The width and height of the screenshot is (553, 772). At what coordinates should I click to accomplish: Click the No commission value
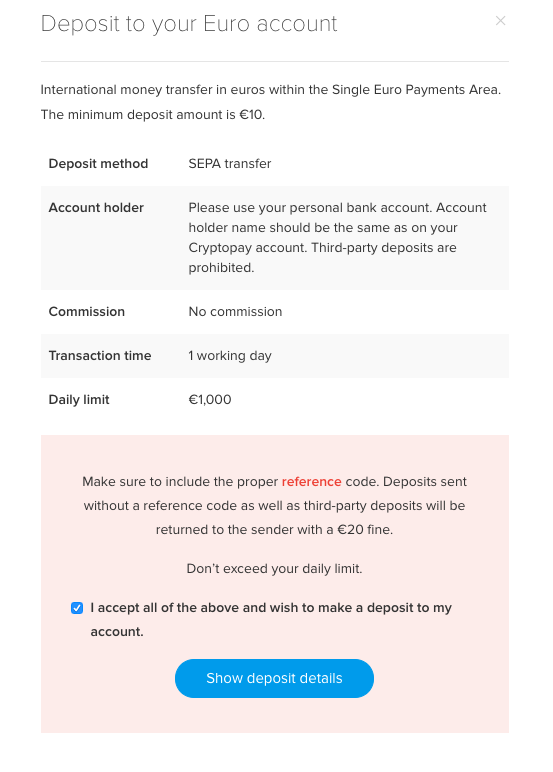(235, 312)
